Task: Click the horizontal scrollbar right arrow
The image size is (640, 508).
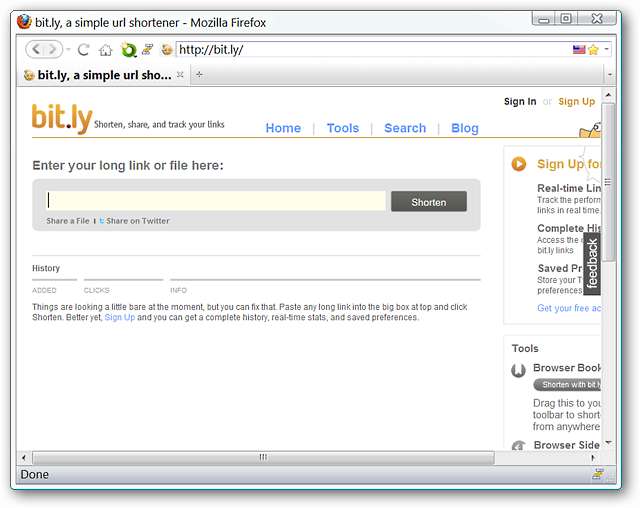Action: click(593, 457)
